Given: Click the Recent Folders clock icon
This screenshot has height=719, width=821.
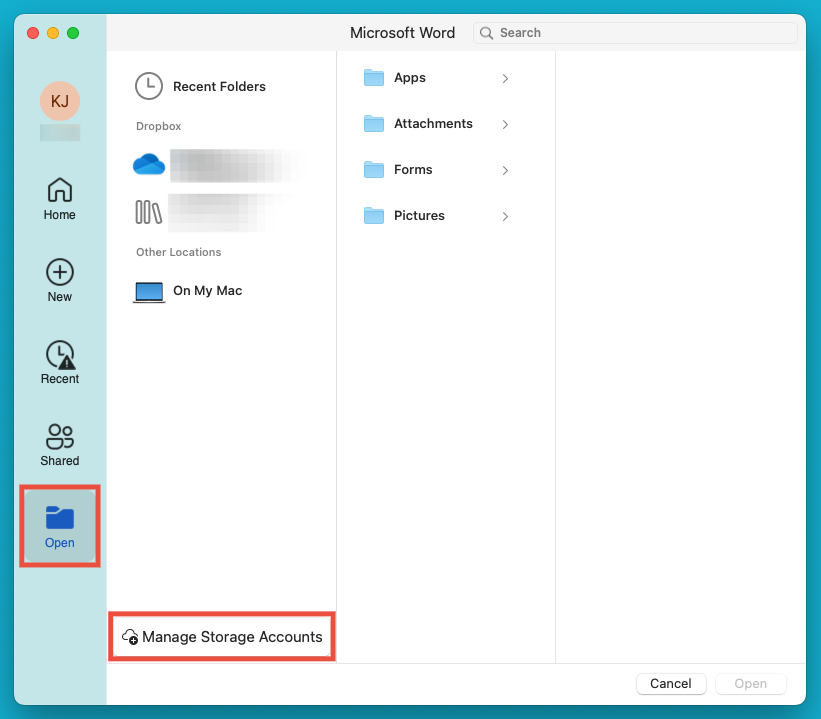Looking at the screenshot, I should coord(149,86).
